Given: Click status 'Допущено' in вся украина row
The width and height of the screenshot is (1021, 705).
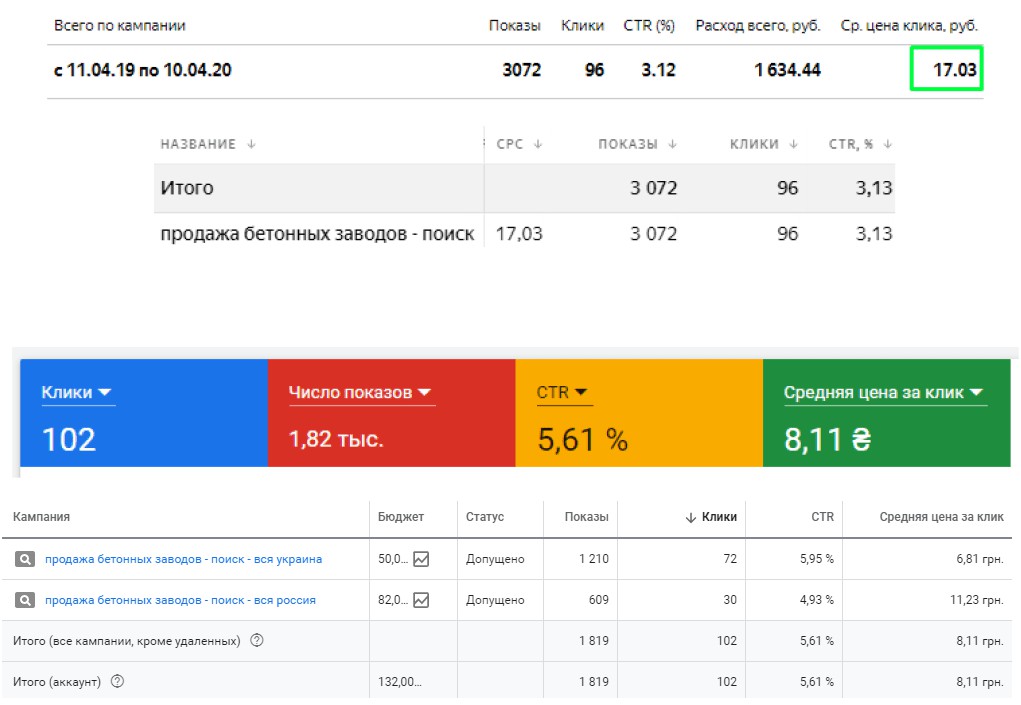Looking at the screenshot, I should click(495, 559).
